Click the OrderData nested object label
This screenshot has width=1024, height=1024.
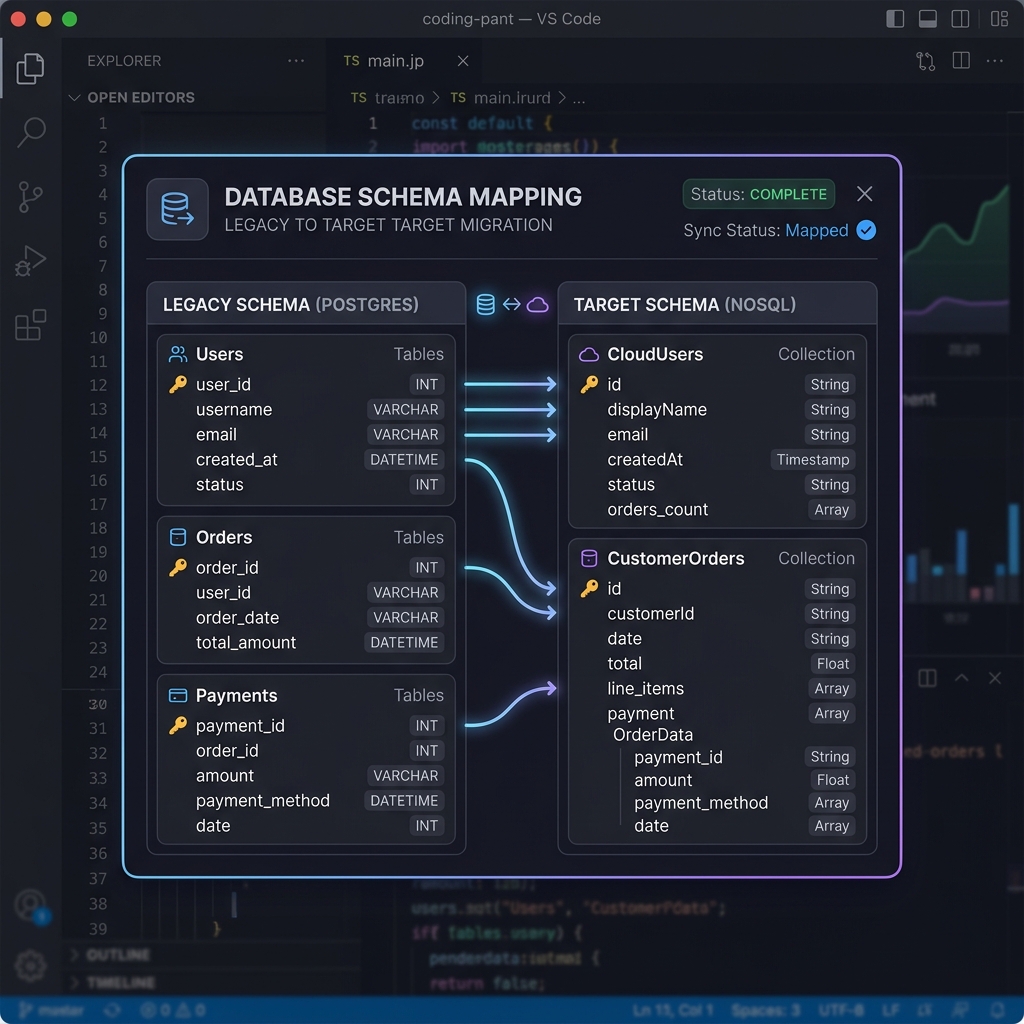652,735
